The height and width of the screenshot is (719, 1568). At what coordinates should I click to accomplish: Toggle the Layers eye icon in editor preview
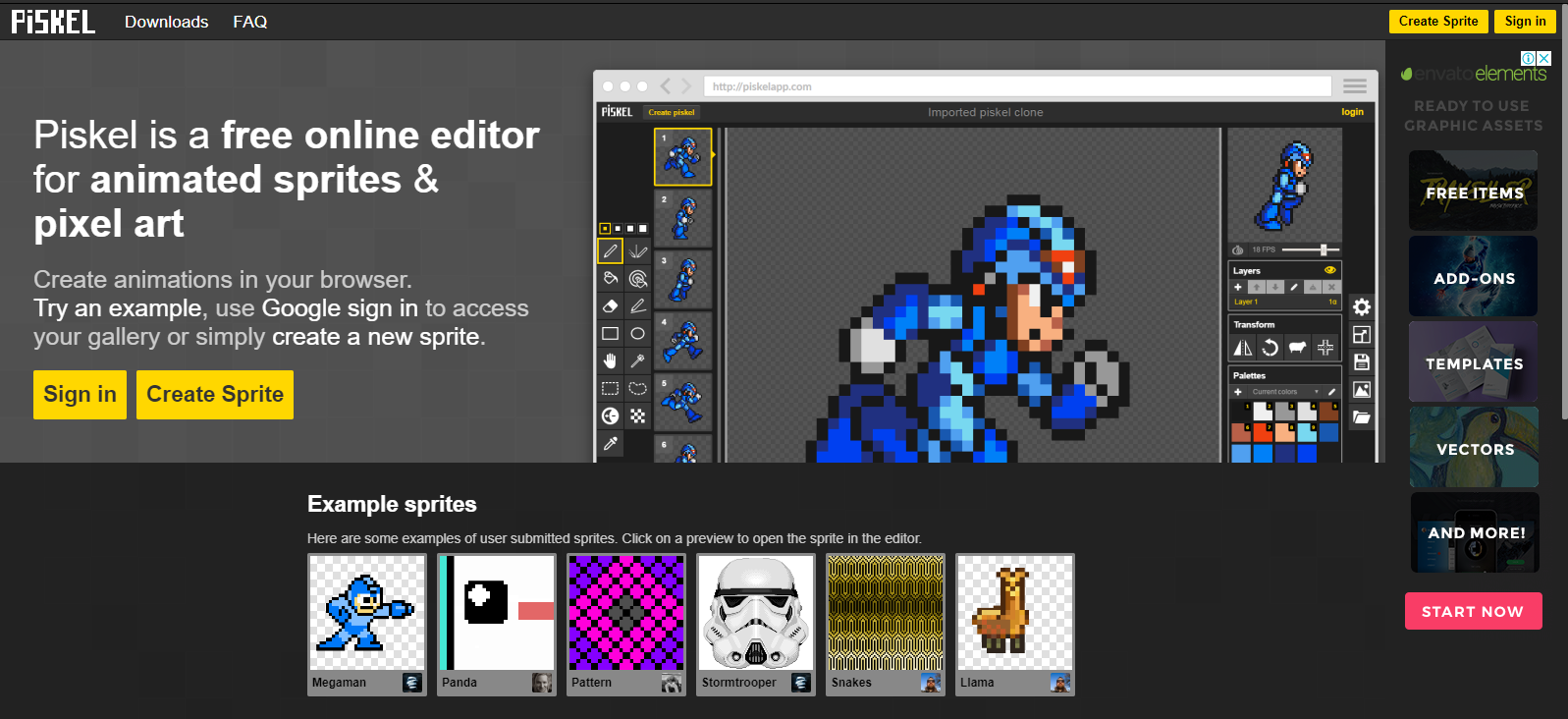point(1330,270)
